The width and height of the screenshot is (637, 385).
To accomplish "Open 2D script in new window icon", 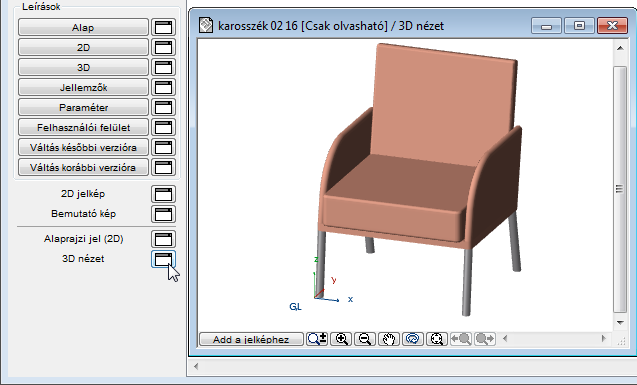I will pos(164,47).
